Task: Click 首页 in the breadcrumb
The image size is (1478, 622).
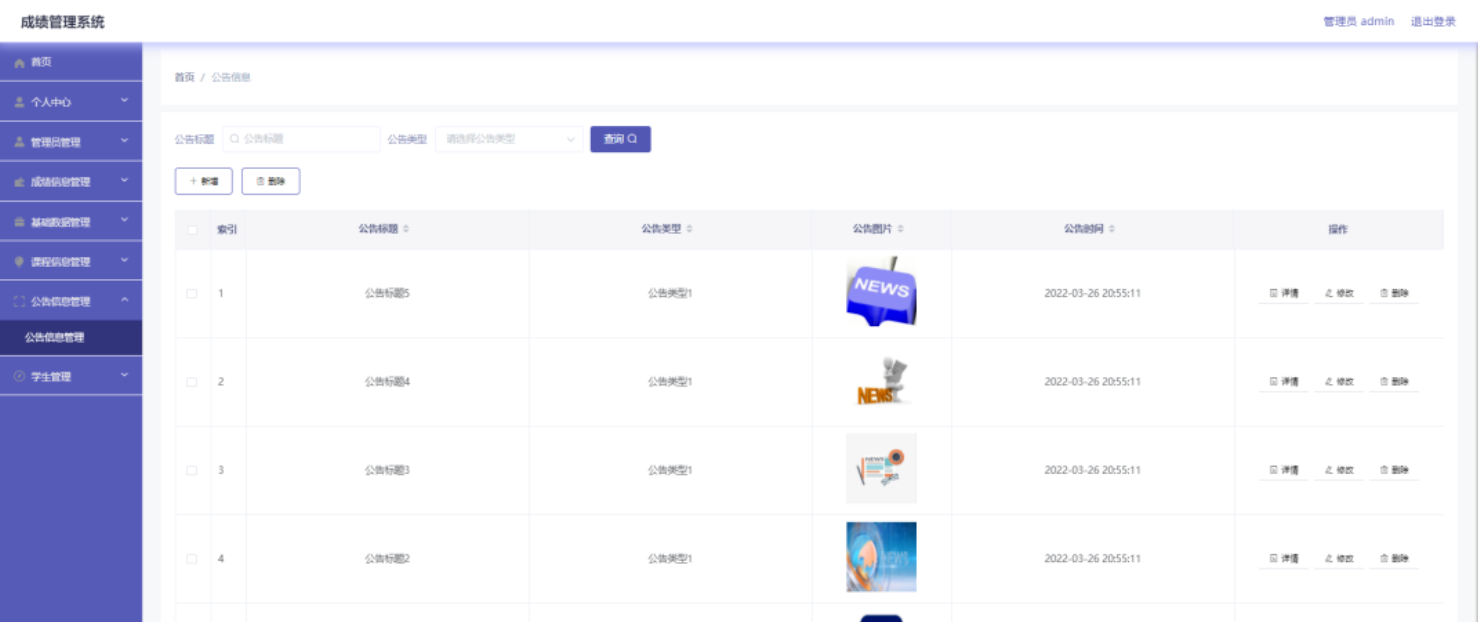Action: tap(184, 77)
